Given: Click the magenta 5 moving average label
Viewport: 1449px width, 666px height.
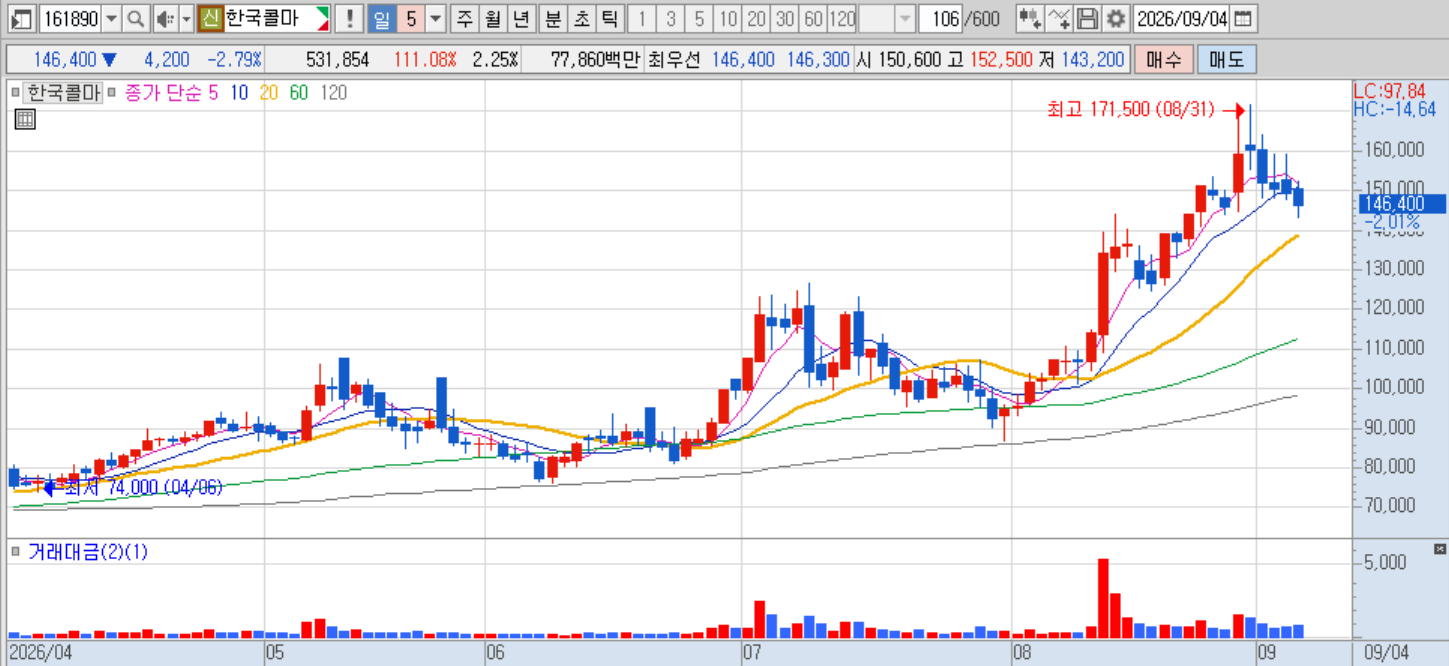Looking at the screenshot, I should [x=212, y=93].
